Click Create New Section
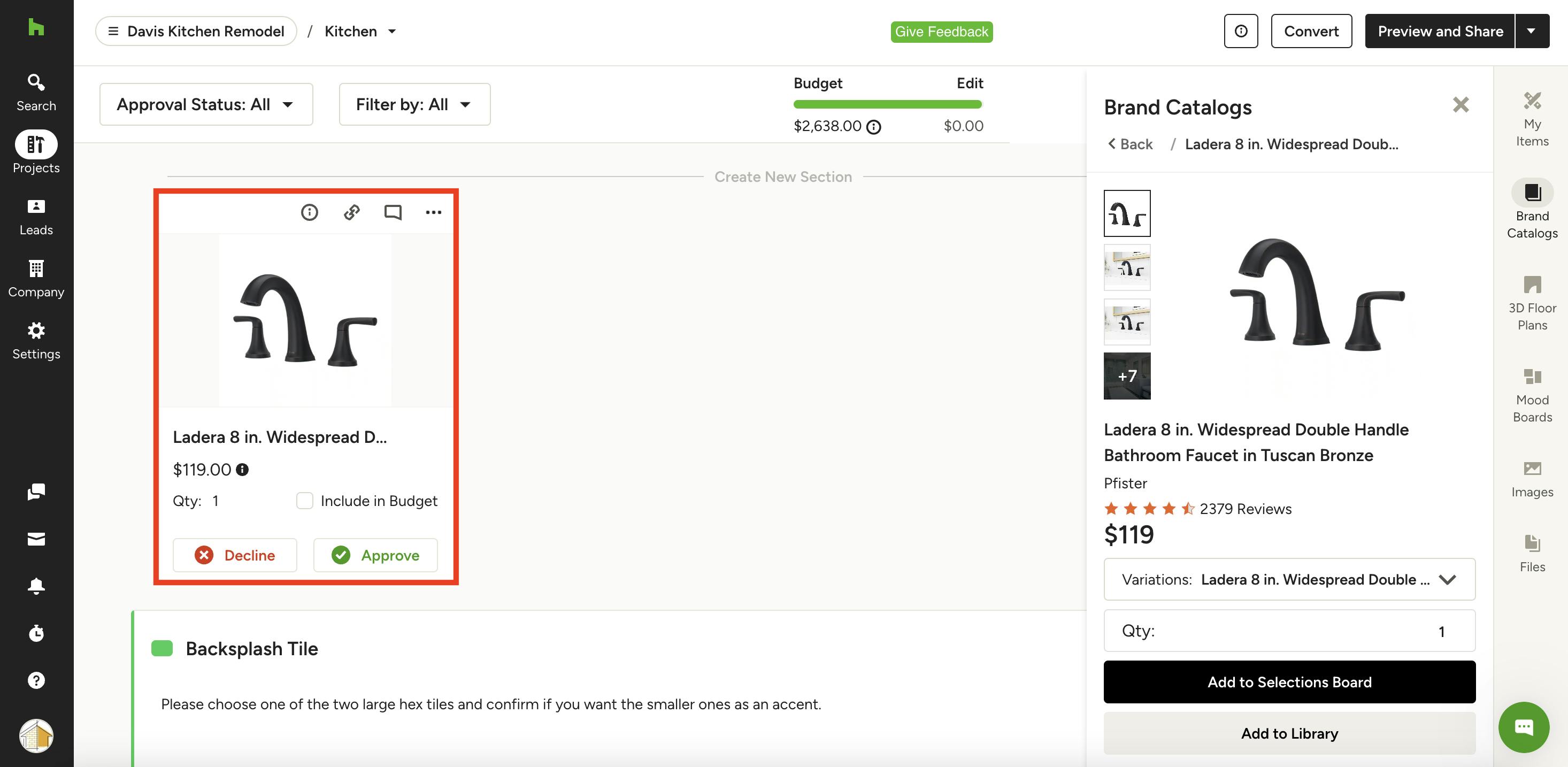This screenshot has width=1568, height=767. [x=783, y=177]
